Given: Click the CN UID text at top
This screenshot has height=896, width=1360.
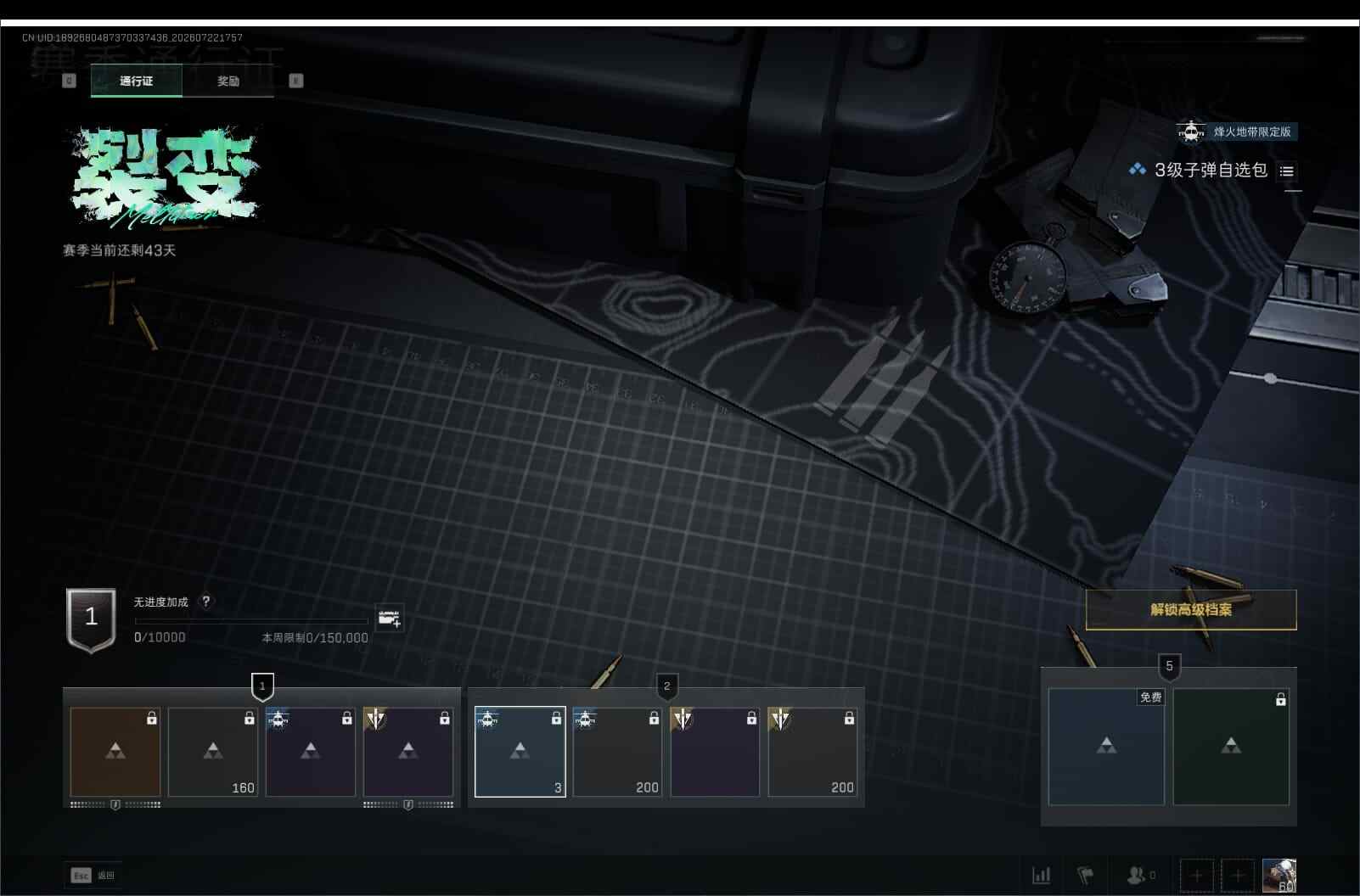Looking at the screenshot, I should (132, 37).
